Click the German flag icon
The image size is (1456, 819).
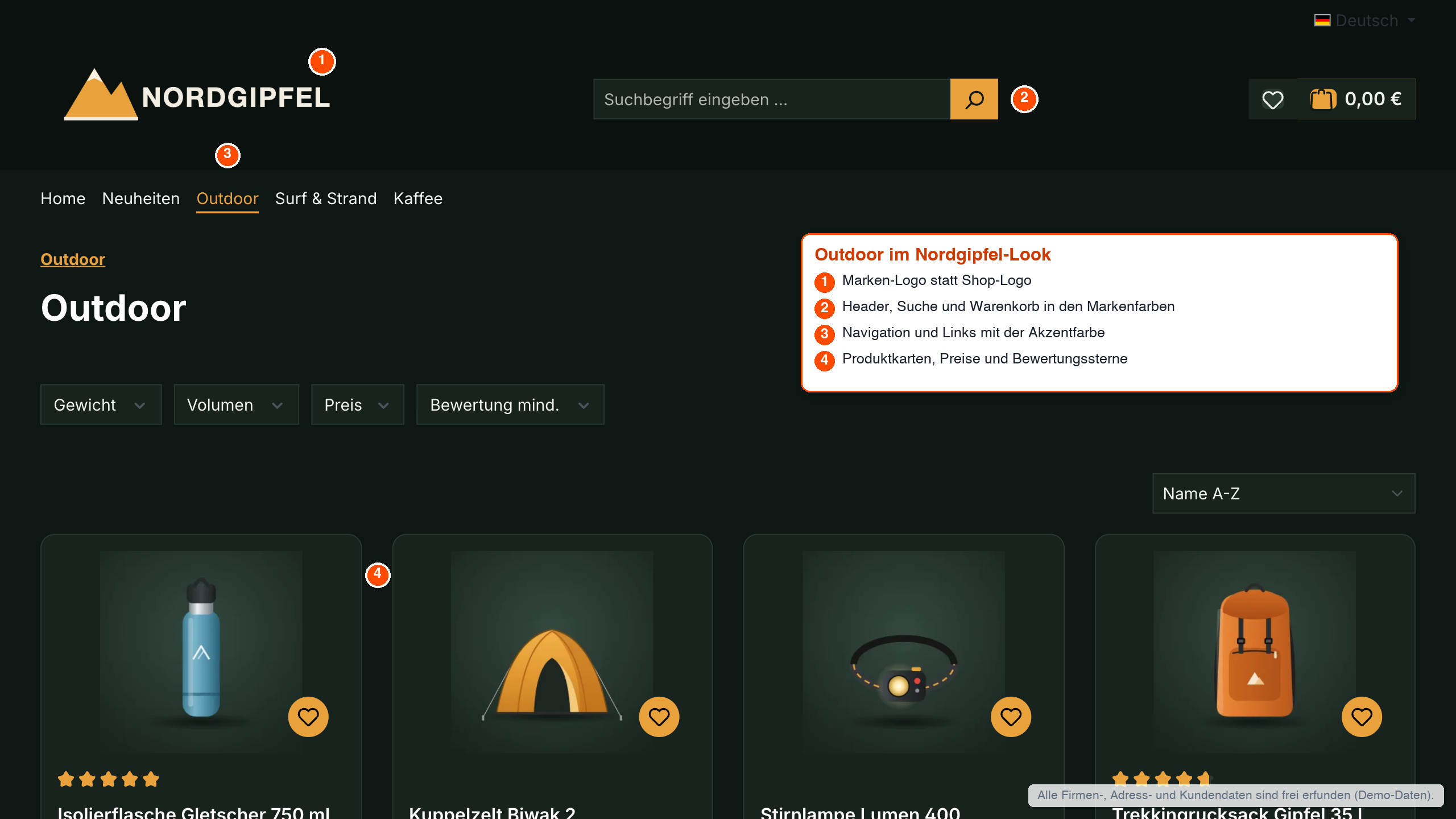[x=1322, y=20]
